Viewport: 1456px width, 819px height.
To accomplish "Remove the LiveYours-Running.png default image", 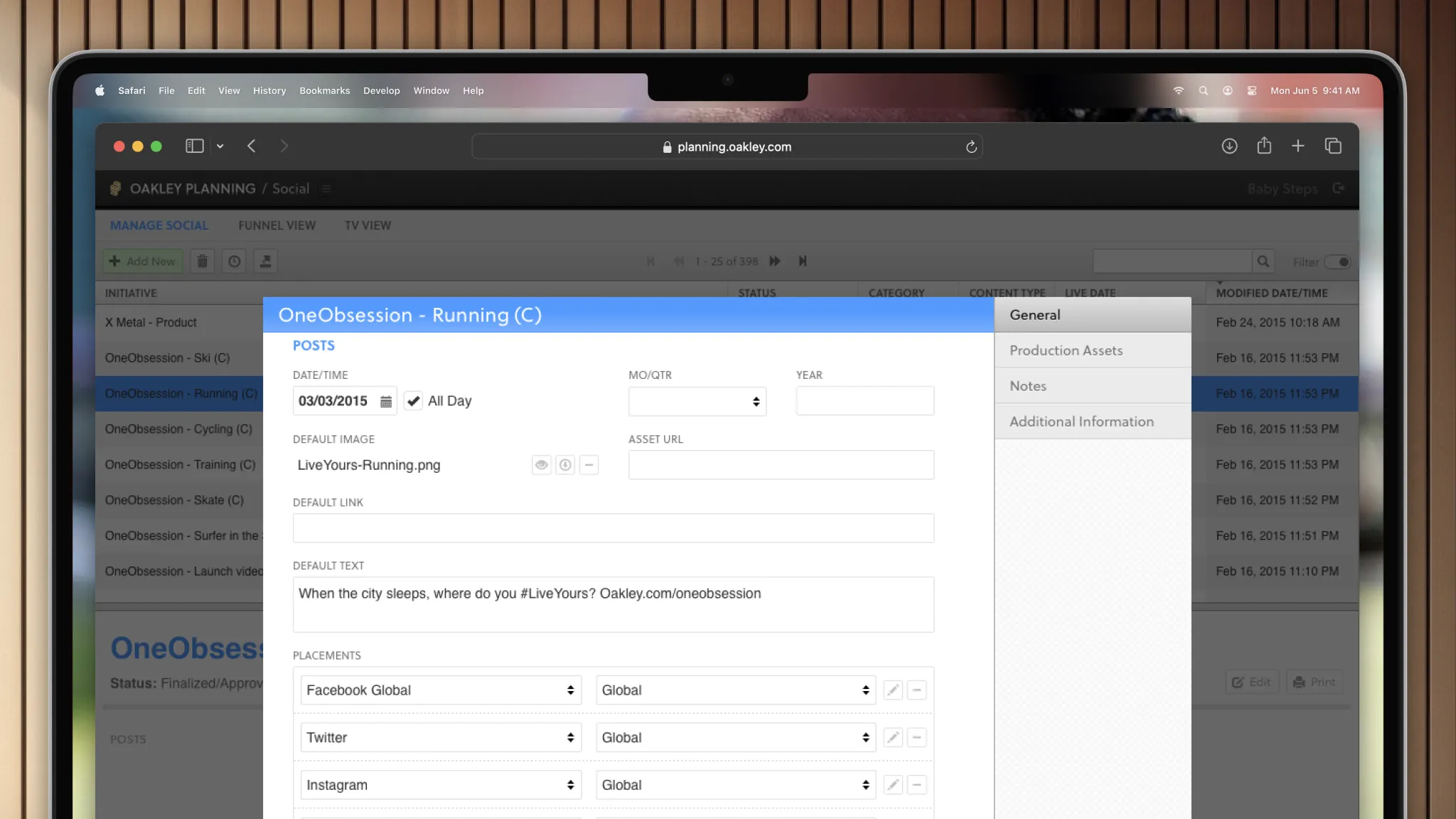I will pyautogui.click(x=589, y=465).
